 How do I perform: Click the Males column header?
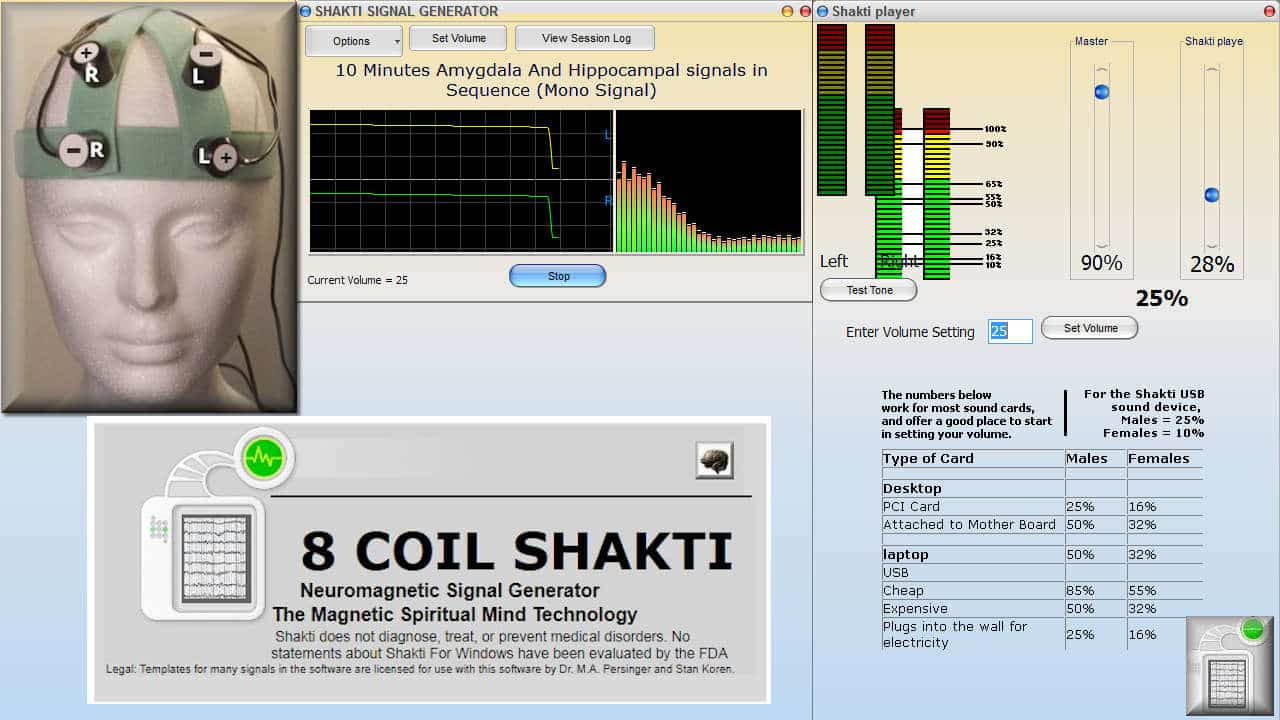tap(1087, 458)
